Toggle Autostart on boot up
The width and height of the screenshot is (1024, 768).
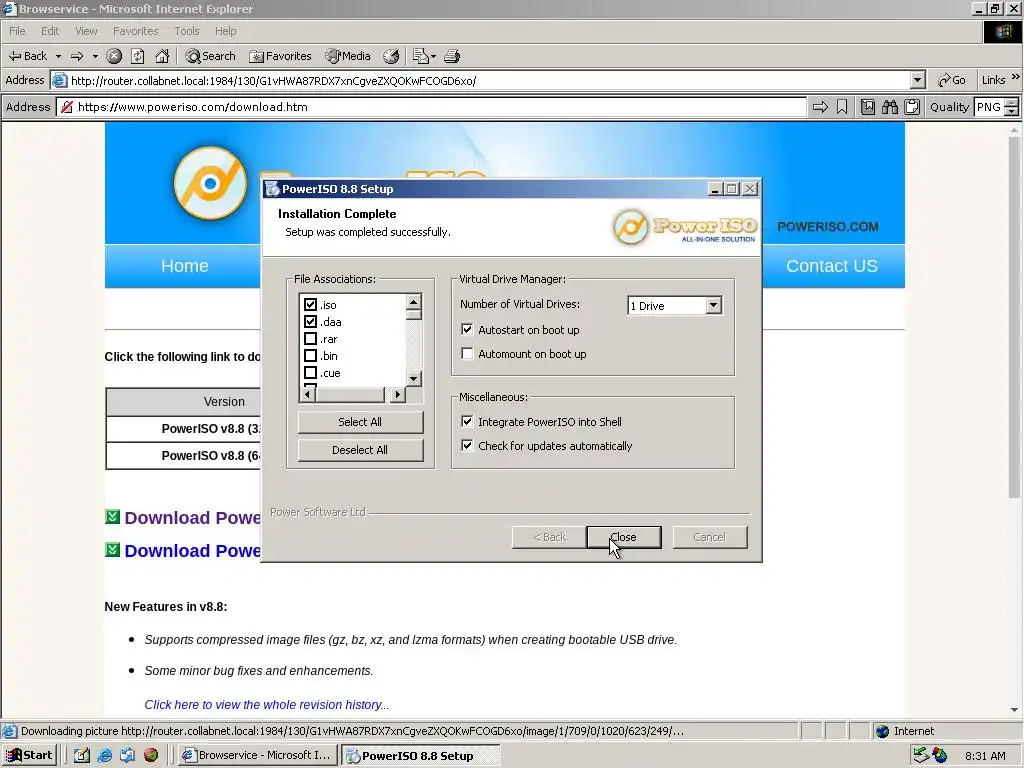click(x=467, y=330)
